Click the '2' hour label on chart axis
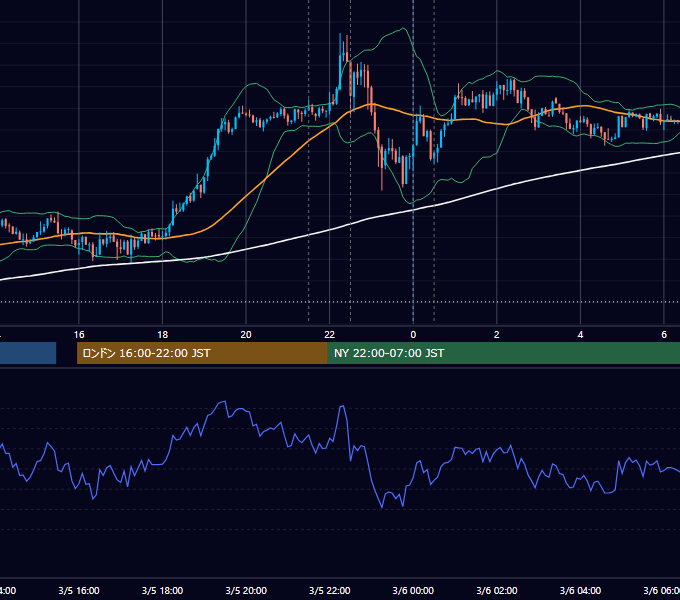 [497, 335]
